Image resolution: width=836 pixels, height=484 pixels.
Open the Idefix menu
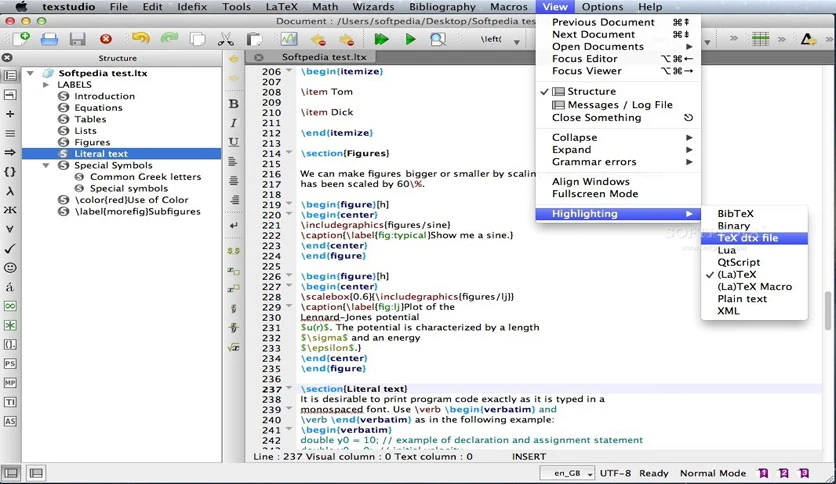[x=192, y=7]
